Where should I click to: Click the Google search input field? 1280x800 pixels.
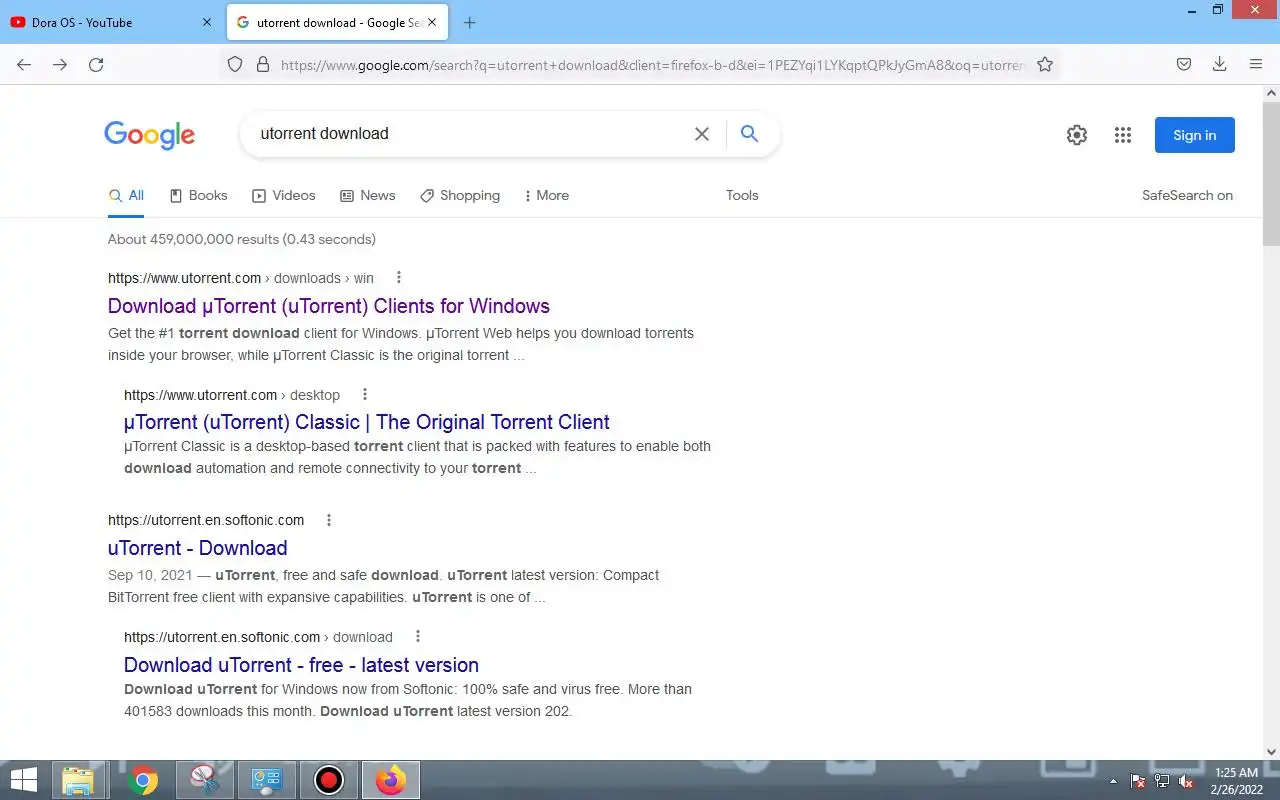pos(470,134)
